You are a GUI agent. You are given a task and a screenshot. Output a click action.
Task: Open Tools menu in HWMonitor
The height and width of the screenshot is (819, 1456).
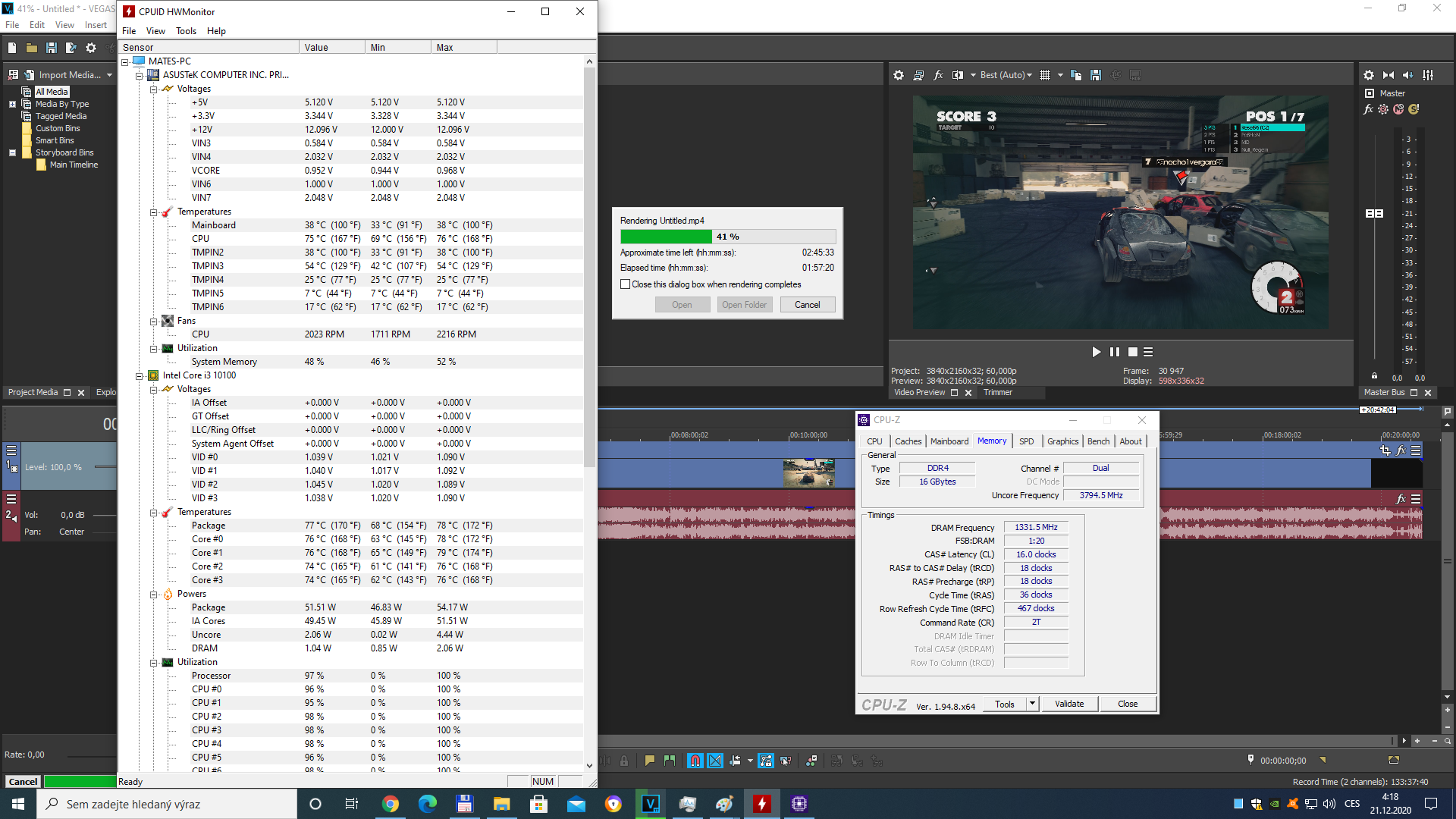186,31
